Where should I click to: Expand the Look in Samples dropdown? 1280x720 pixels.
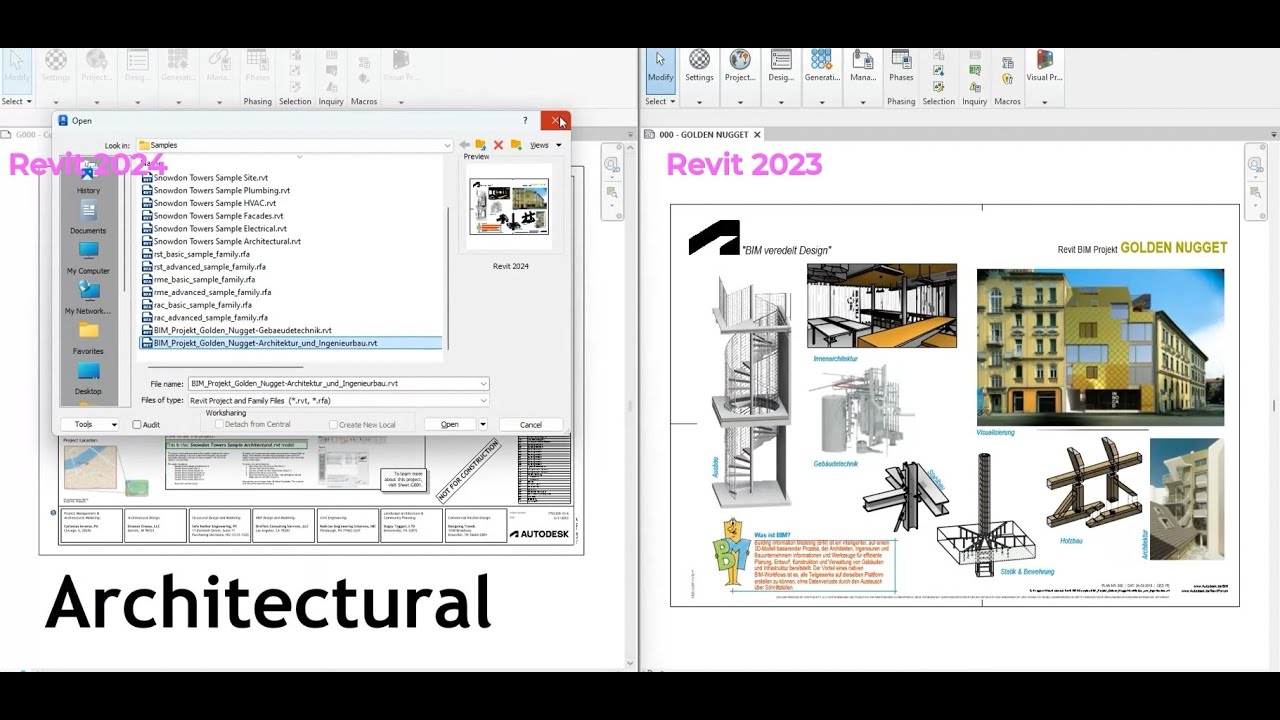(x=447, y=145)
